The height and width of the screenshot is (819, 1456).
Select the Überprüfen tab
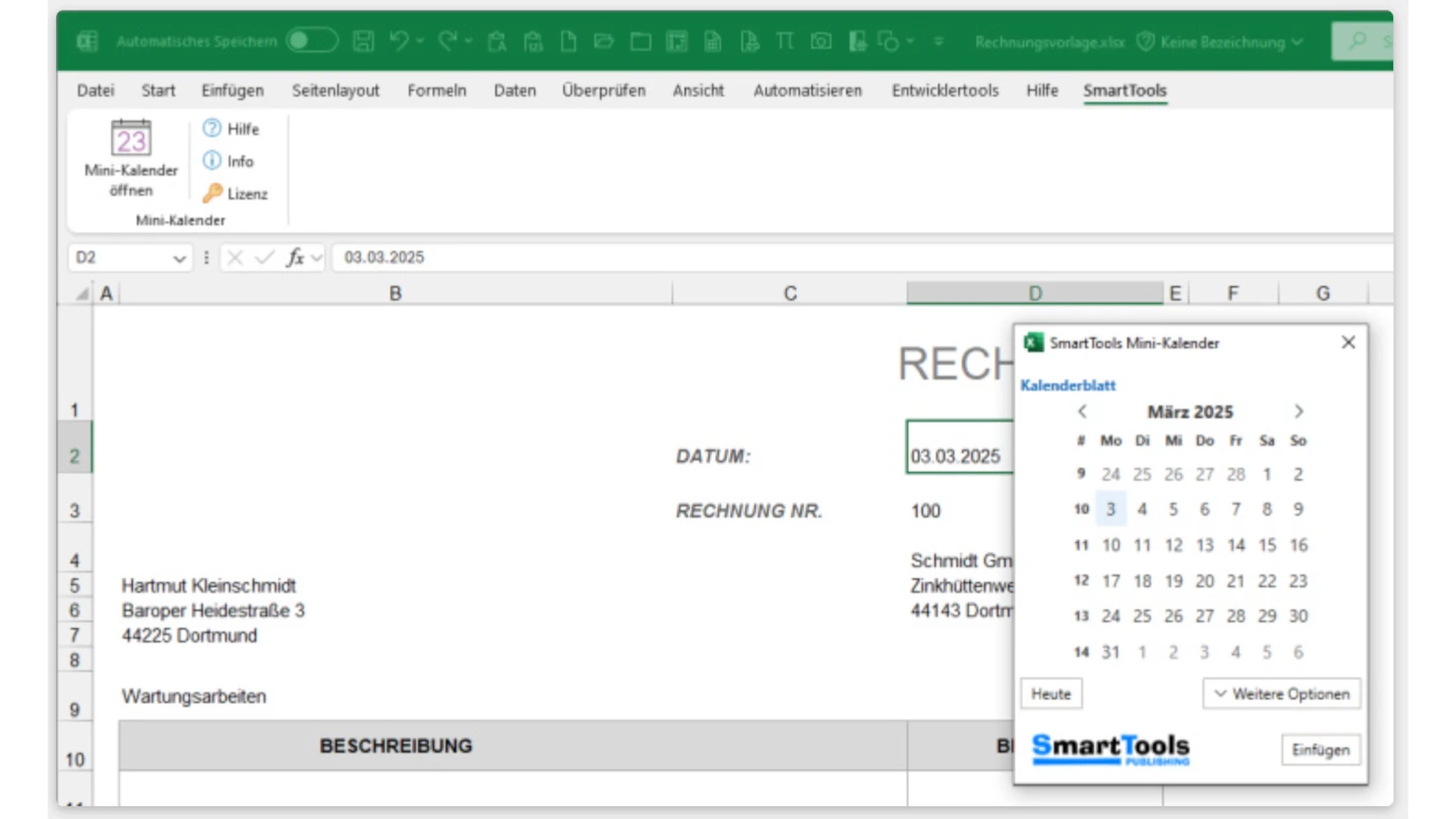click(604, 90)
